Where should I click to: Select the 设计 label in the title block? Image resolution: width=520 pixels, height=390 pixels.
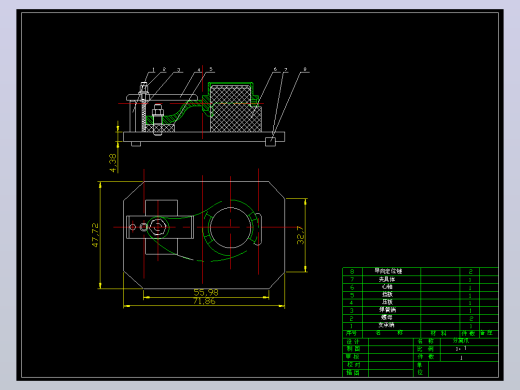353,341
